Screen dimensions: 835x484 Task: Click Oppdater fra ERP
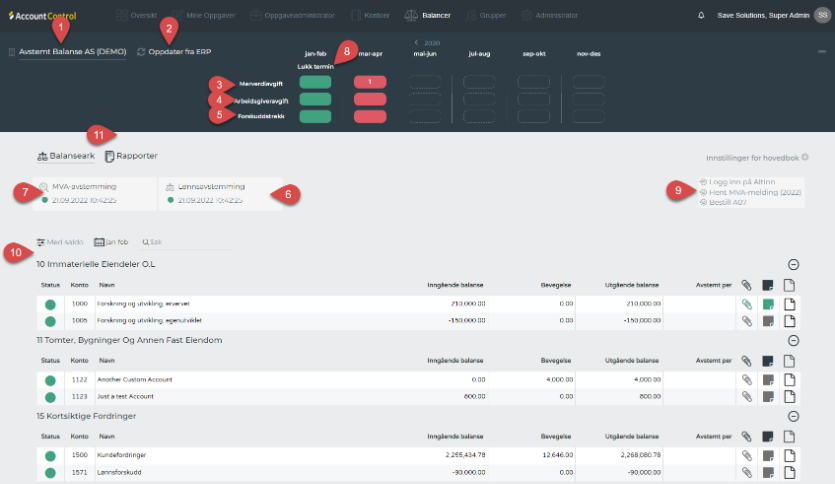[178, 51]
